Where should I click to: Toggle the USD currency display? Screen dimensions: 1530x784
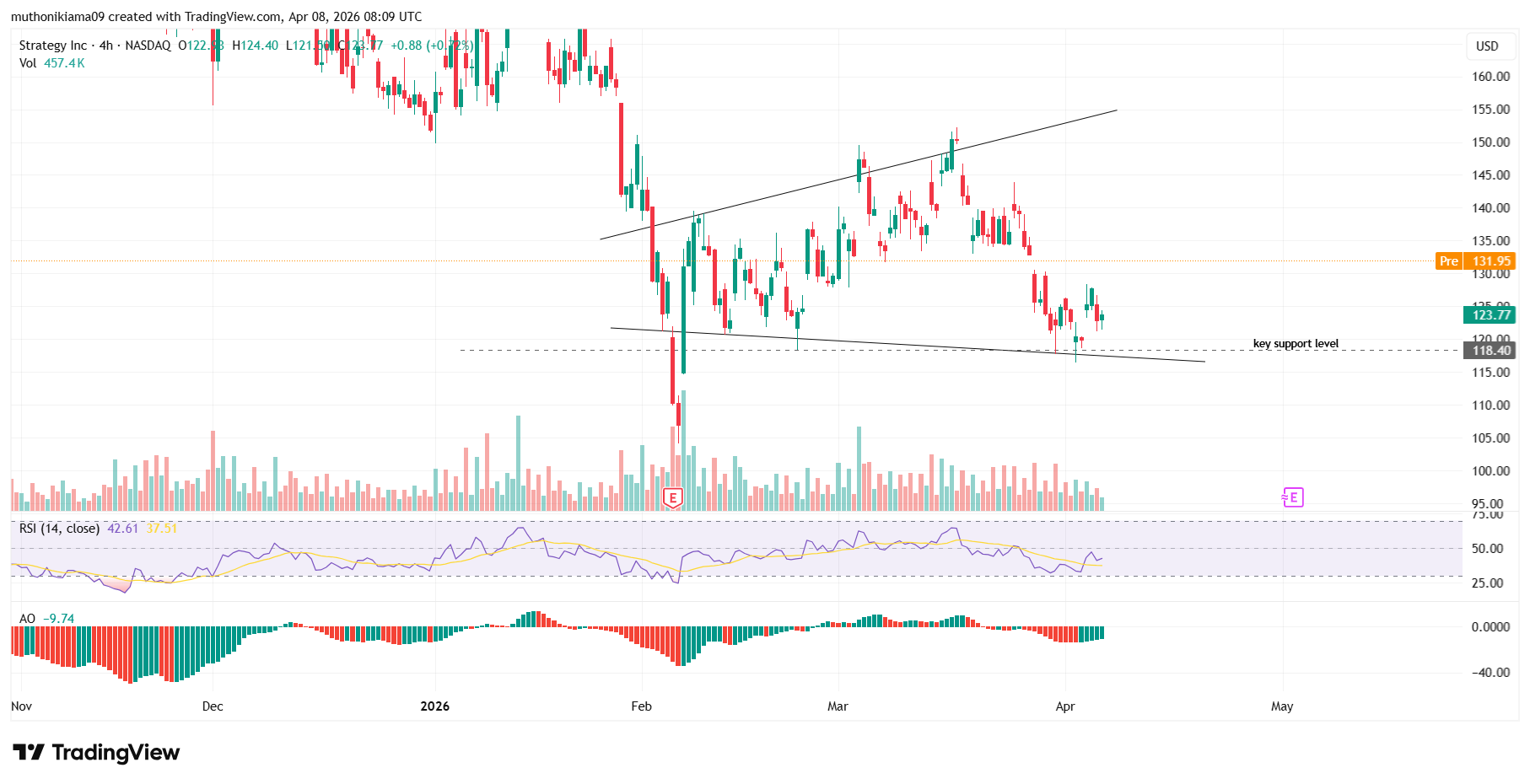[1489, 46]
